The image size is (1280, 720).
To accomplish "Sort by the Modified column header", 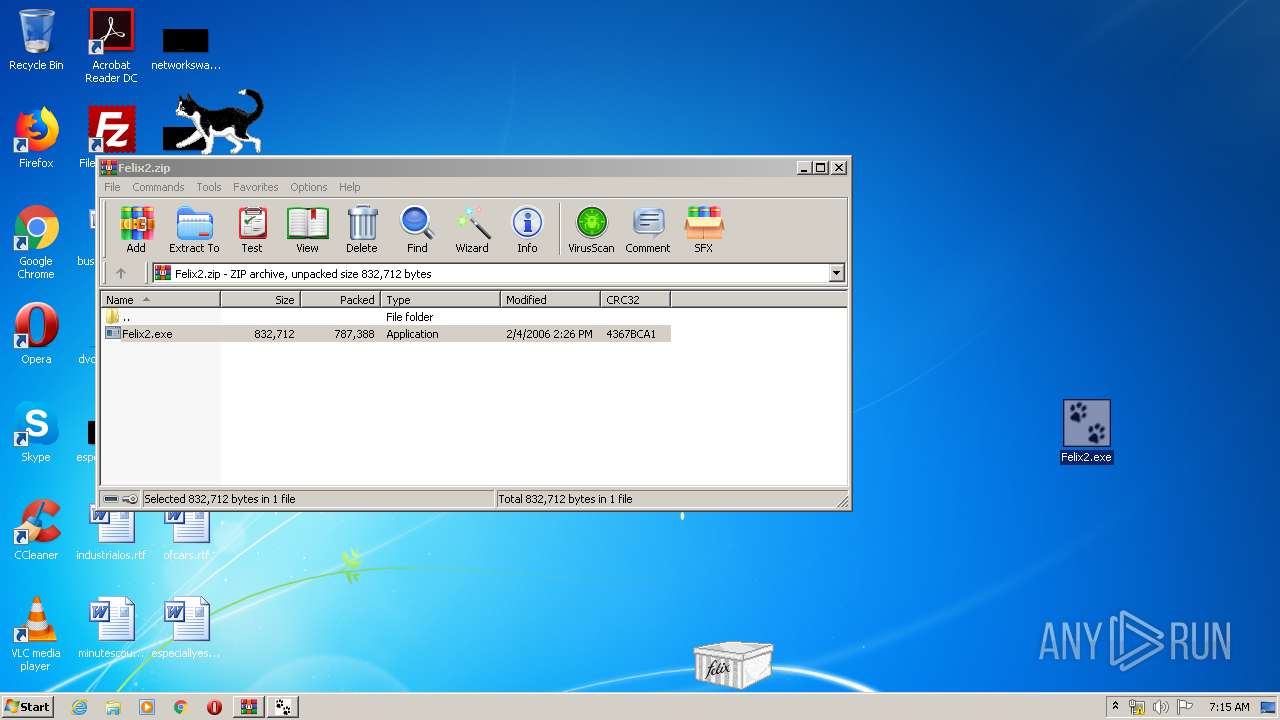I will 551,300.
